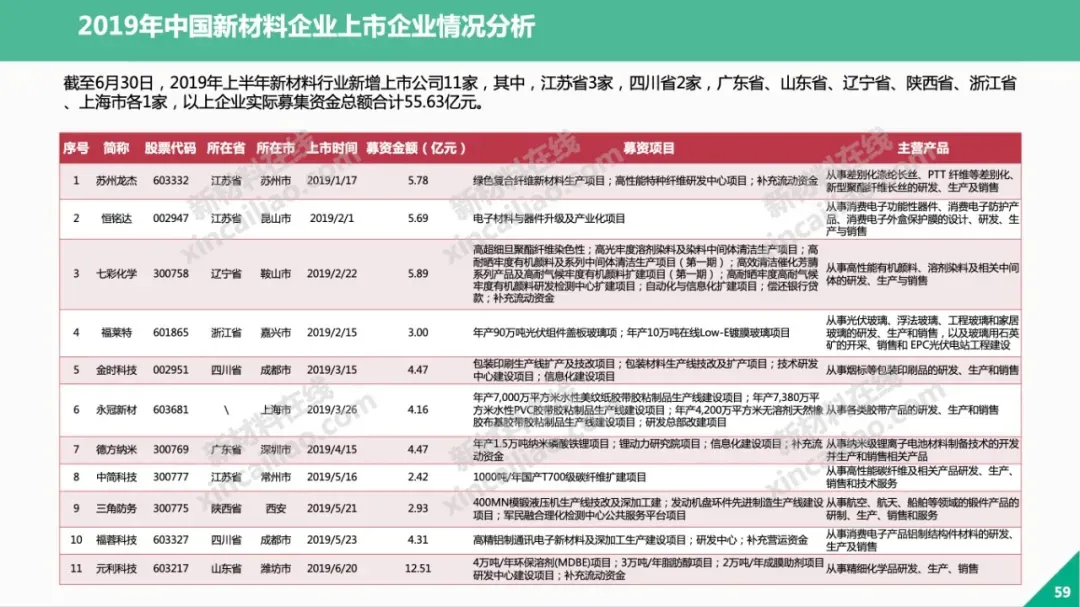
Task: Select the 三角防务 company cell
Action: (116, 508)
